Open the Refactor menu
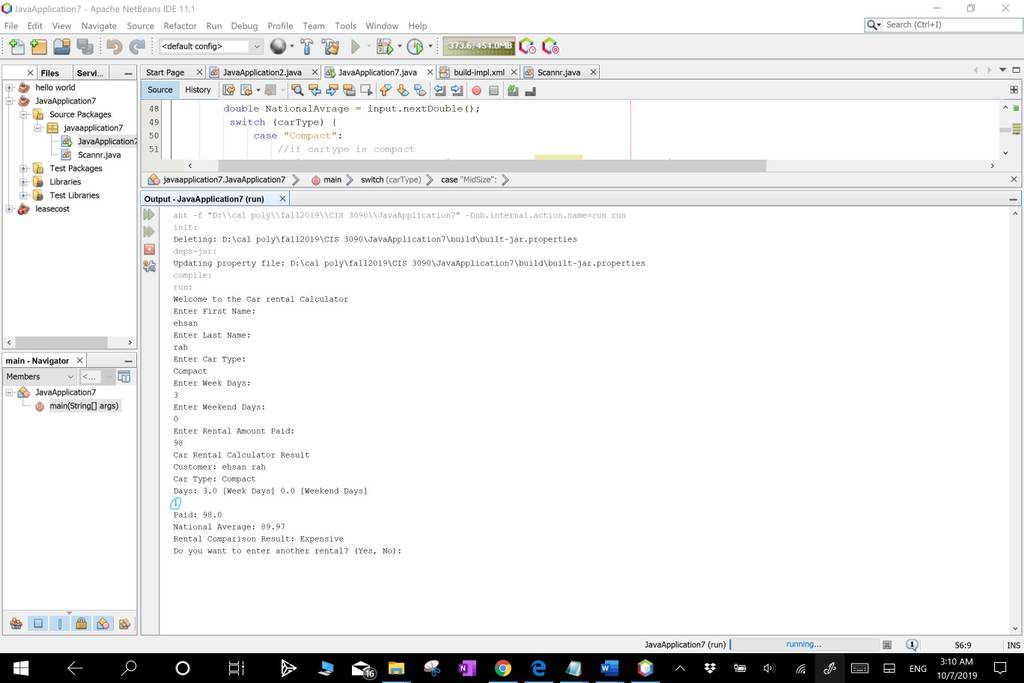This screenshot has width=1024, height=683. click(180, 26)
